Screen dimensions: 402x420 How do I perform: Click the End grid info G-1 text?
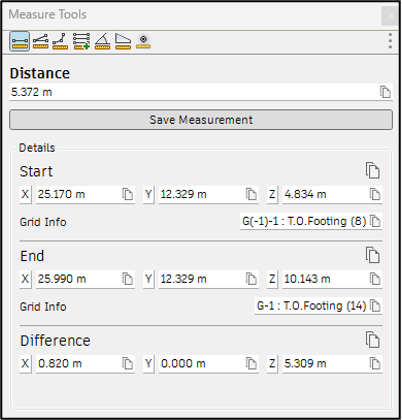pos(311,306)
